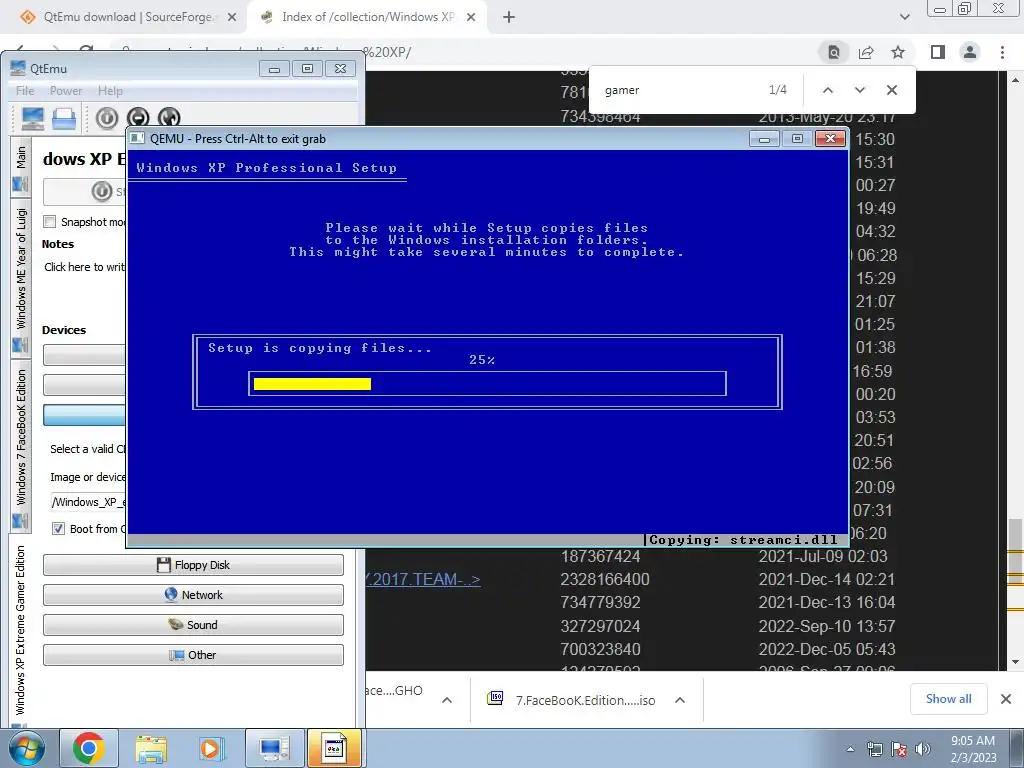Image resolution: width=1024 pixels, height=768 pixels.
Task: Click the CD image path field /Windows_XP
Action: 88,502
